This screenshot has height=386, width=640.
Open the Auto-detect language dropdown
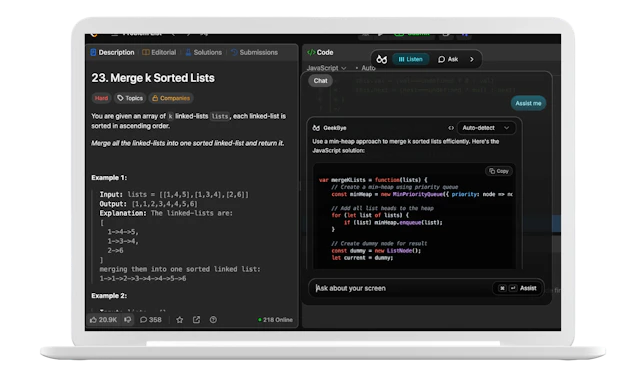click(486, 128)
